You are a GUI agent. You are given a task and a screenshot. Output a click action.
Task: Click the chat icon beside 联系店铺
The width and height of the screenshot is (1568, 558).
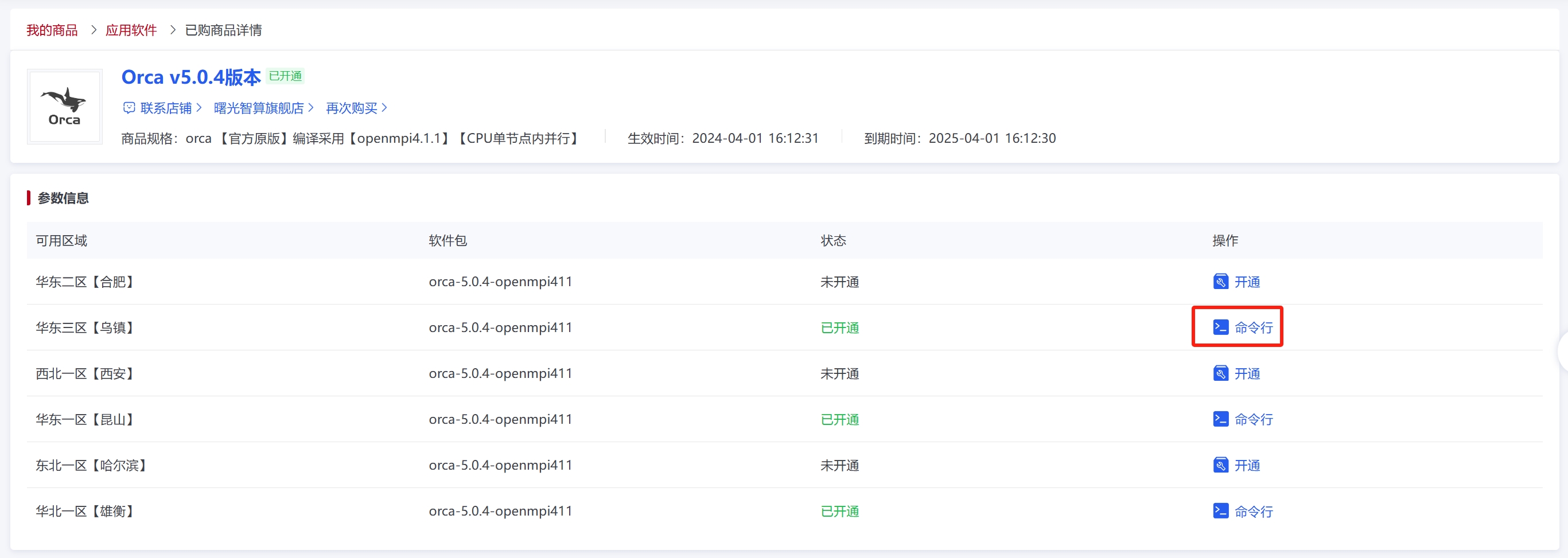click(129, 108)
